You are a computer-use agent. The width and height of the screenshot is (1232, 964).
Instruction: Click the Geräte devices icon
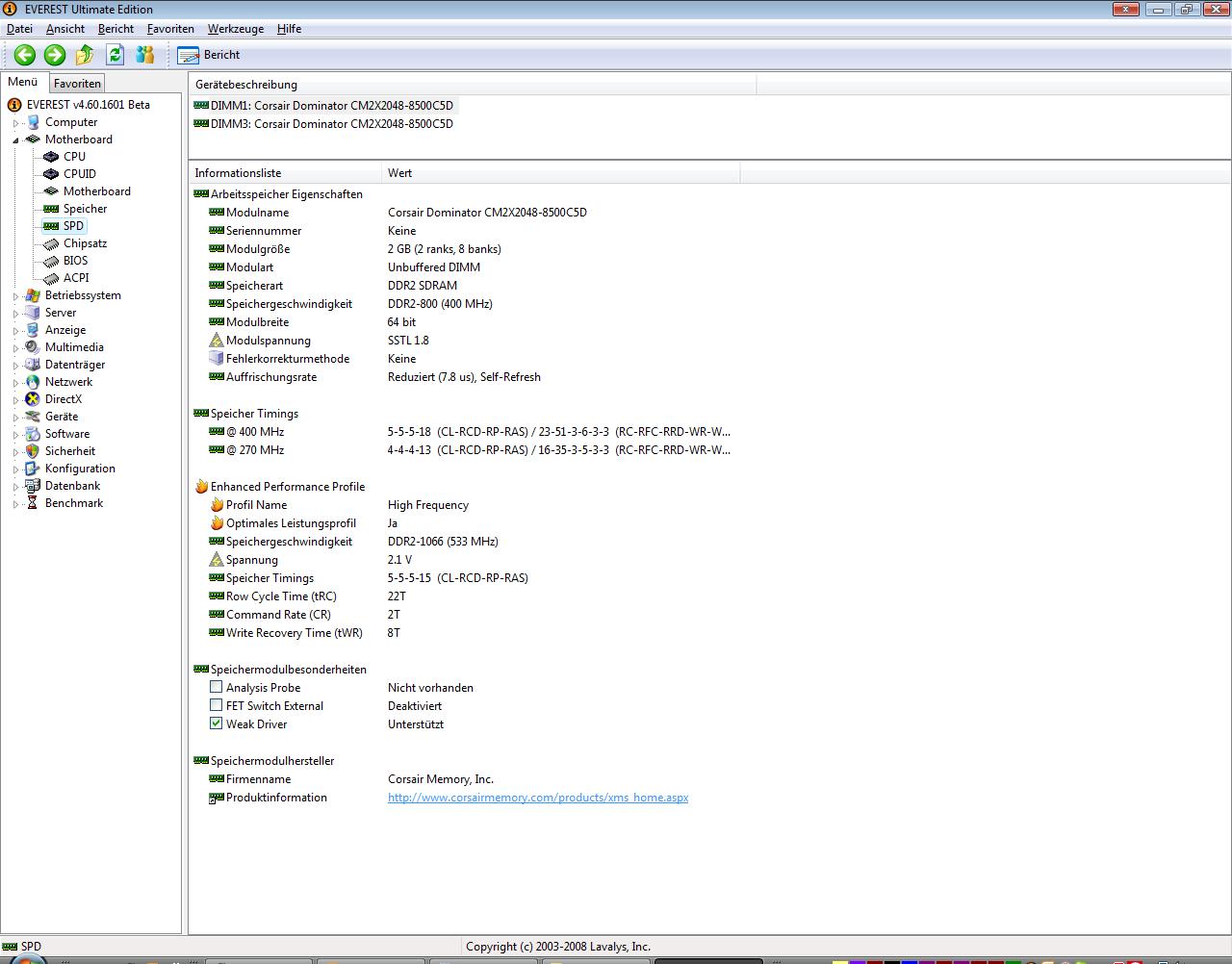(x=33, y=417)
